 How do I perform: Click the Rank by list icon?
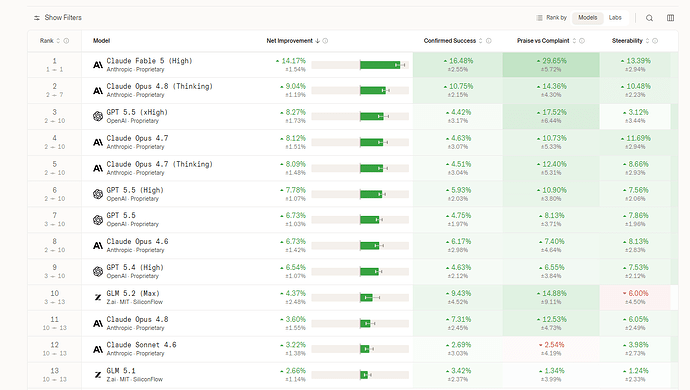tap(540, 18)
